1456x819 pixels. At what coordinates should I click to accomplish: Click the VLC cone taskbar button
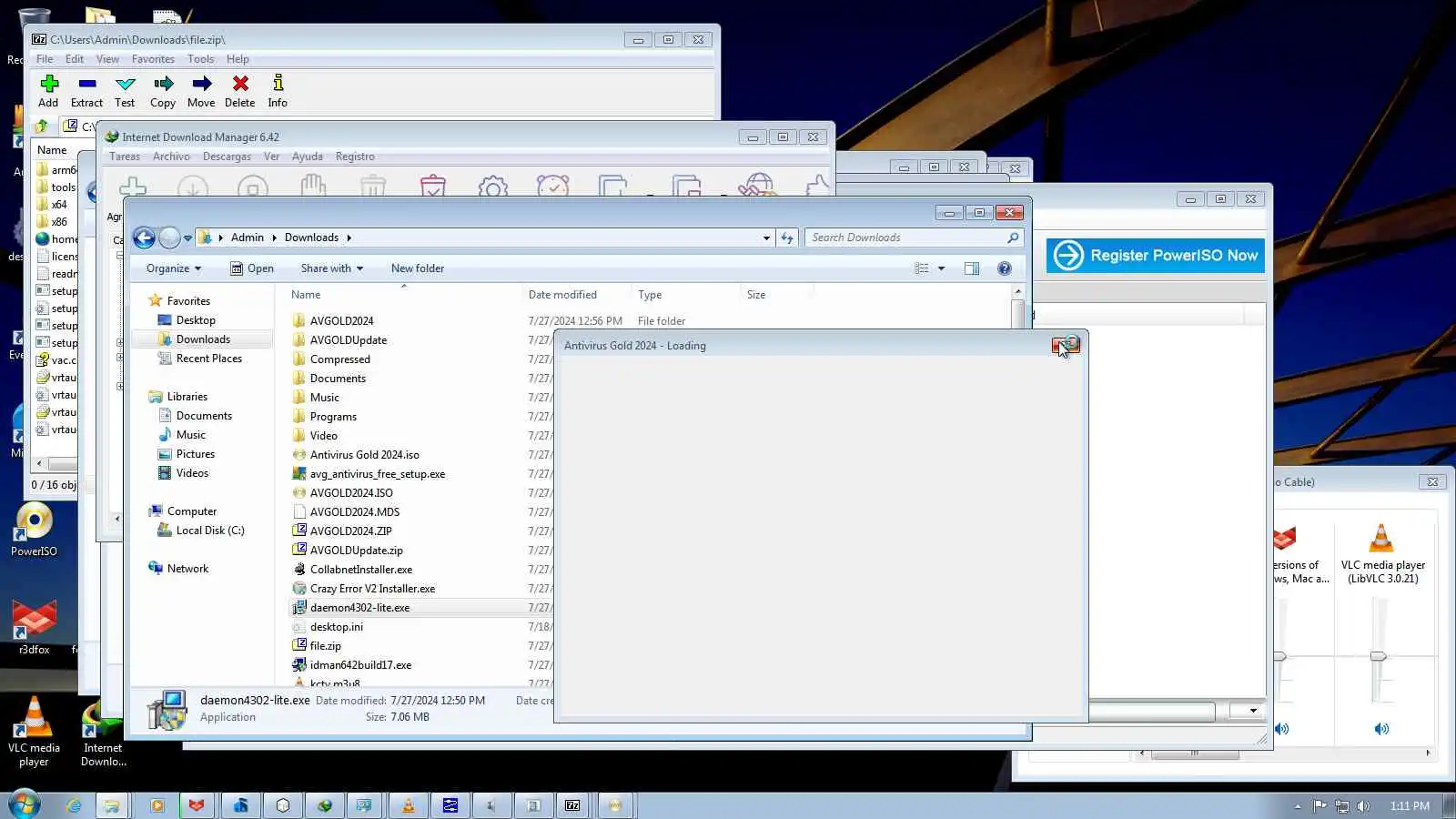tap(409, 805)
